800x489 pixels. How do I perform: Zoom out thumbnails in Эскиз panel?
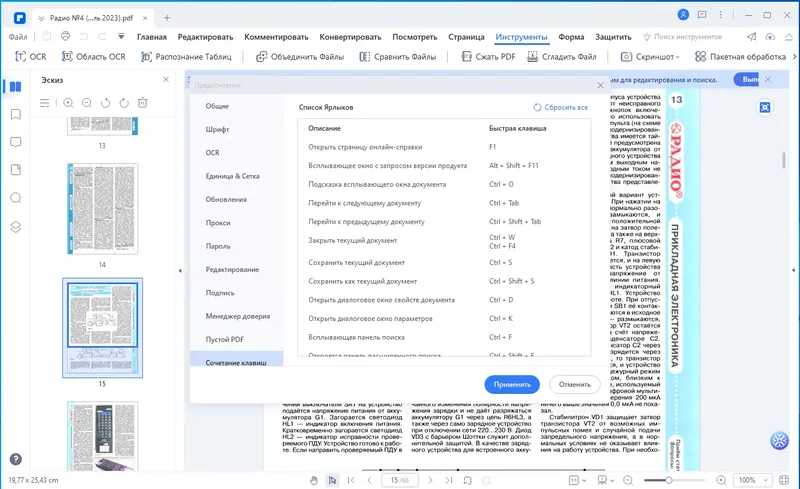[x=87, y=103]
